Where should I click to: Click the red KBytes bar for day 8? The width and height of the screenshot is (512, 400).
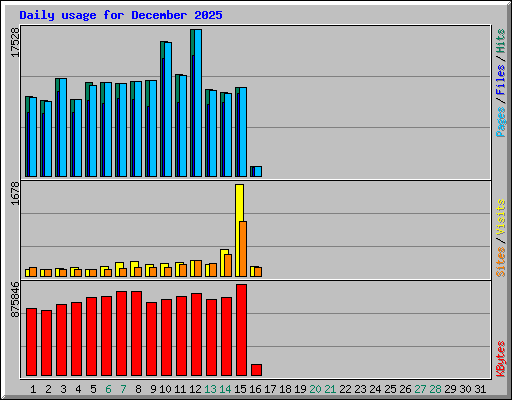136,333
